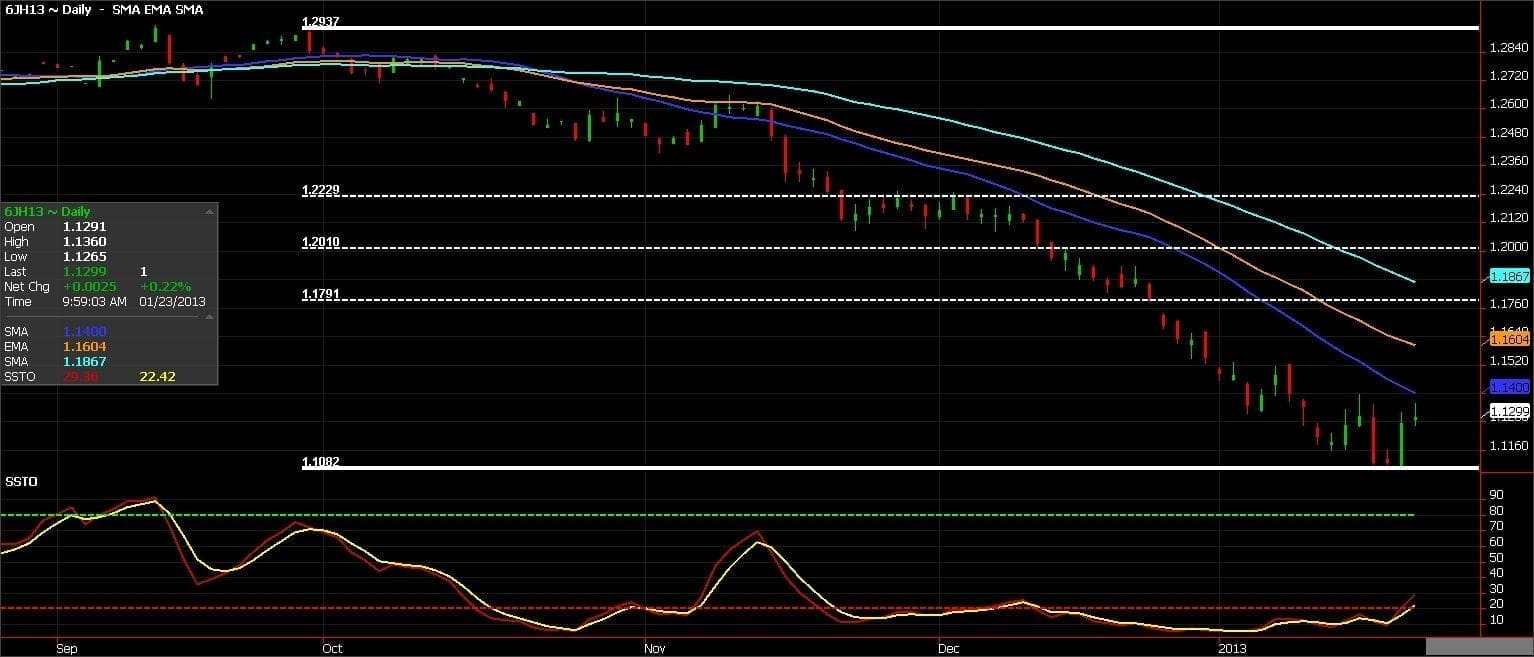Click the gray horizontal scrollbar thumb
1534x657 pixels.
[x=1479, y=647]
